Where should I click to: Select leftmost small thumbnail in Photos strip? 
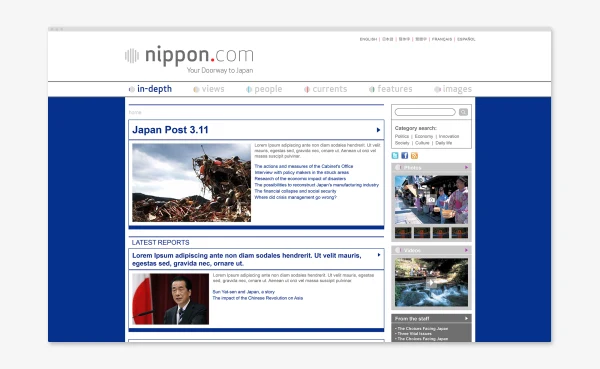[x=403, y=232]
